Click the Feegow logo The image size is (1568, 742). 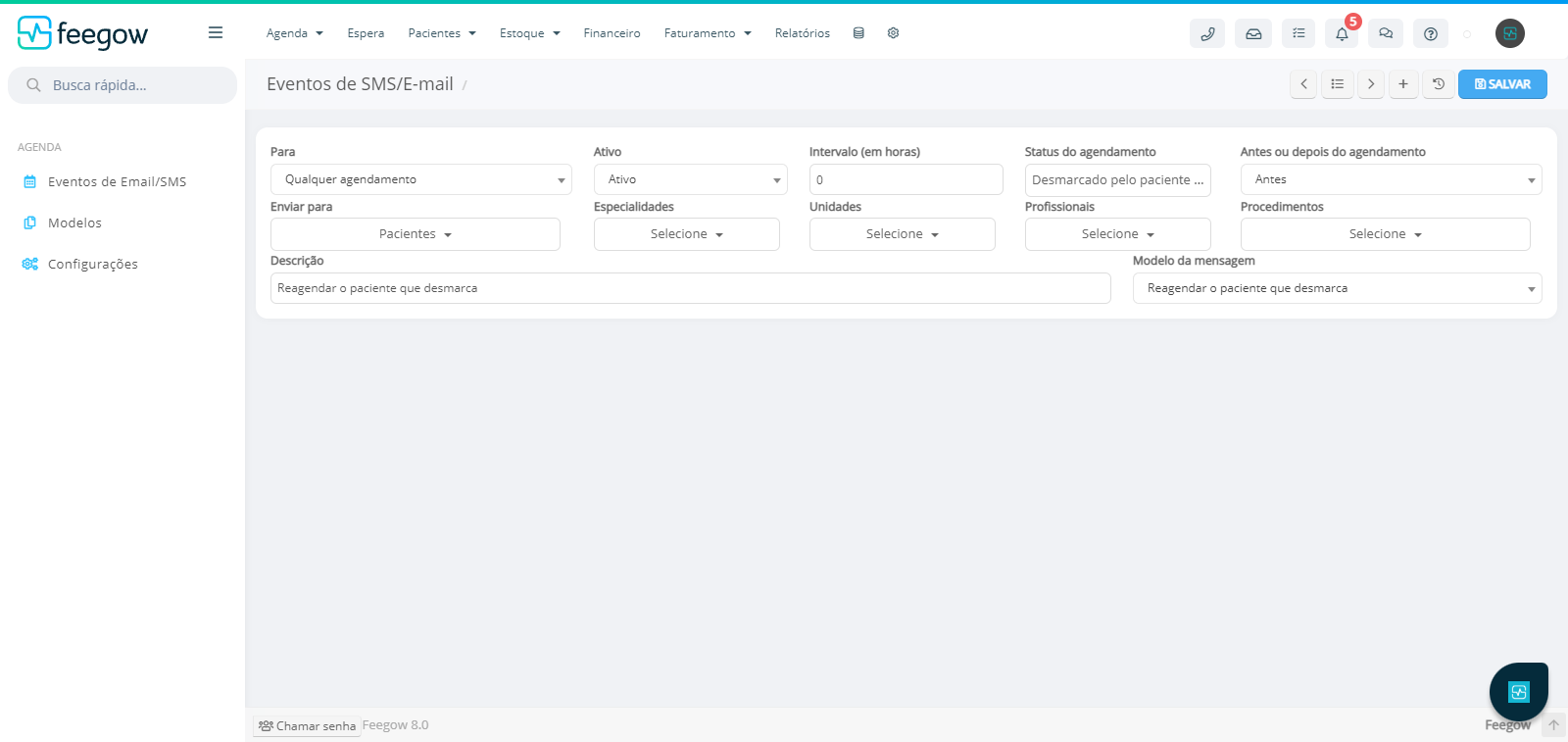point(82,33)
